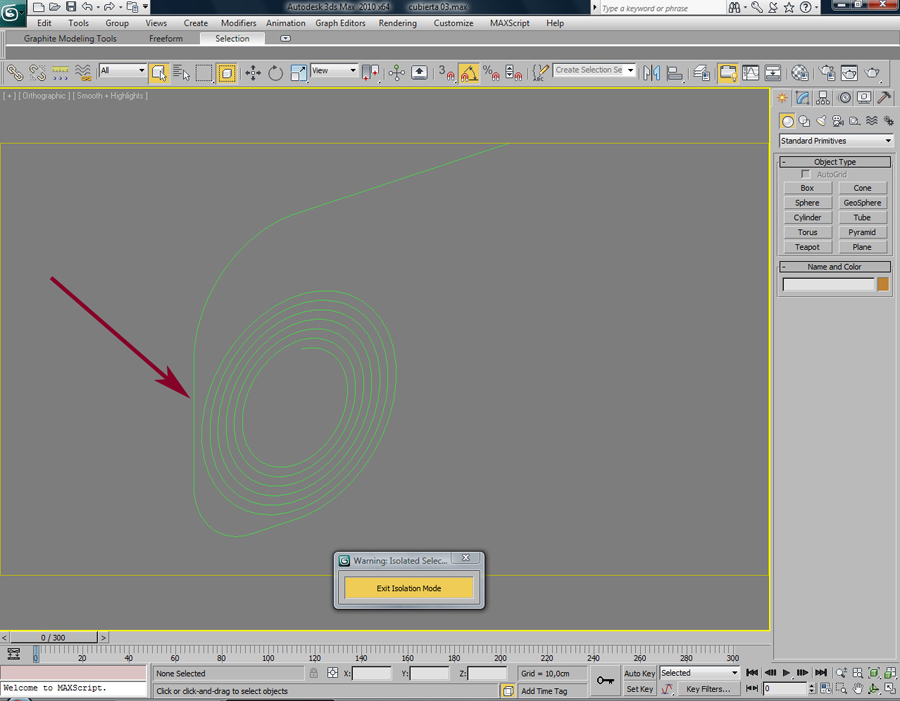Viewport: 900px width, 701px height.
Task: Open selection filter All dropdown
Action: [122, 70]
